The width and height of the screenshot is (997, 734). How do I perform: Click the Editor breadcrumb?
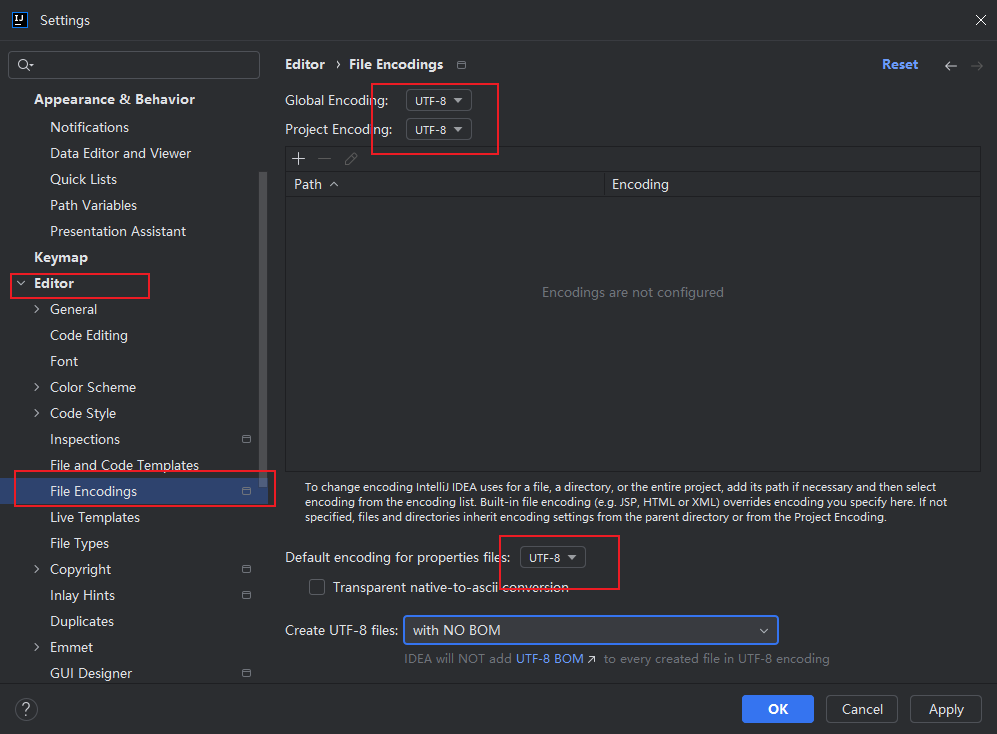coord(305,65)
